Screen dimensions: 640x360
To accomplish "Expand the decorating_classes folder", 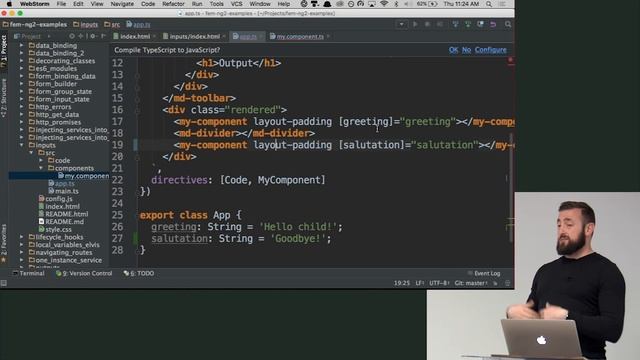I will click(21, 61).
